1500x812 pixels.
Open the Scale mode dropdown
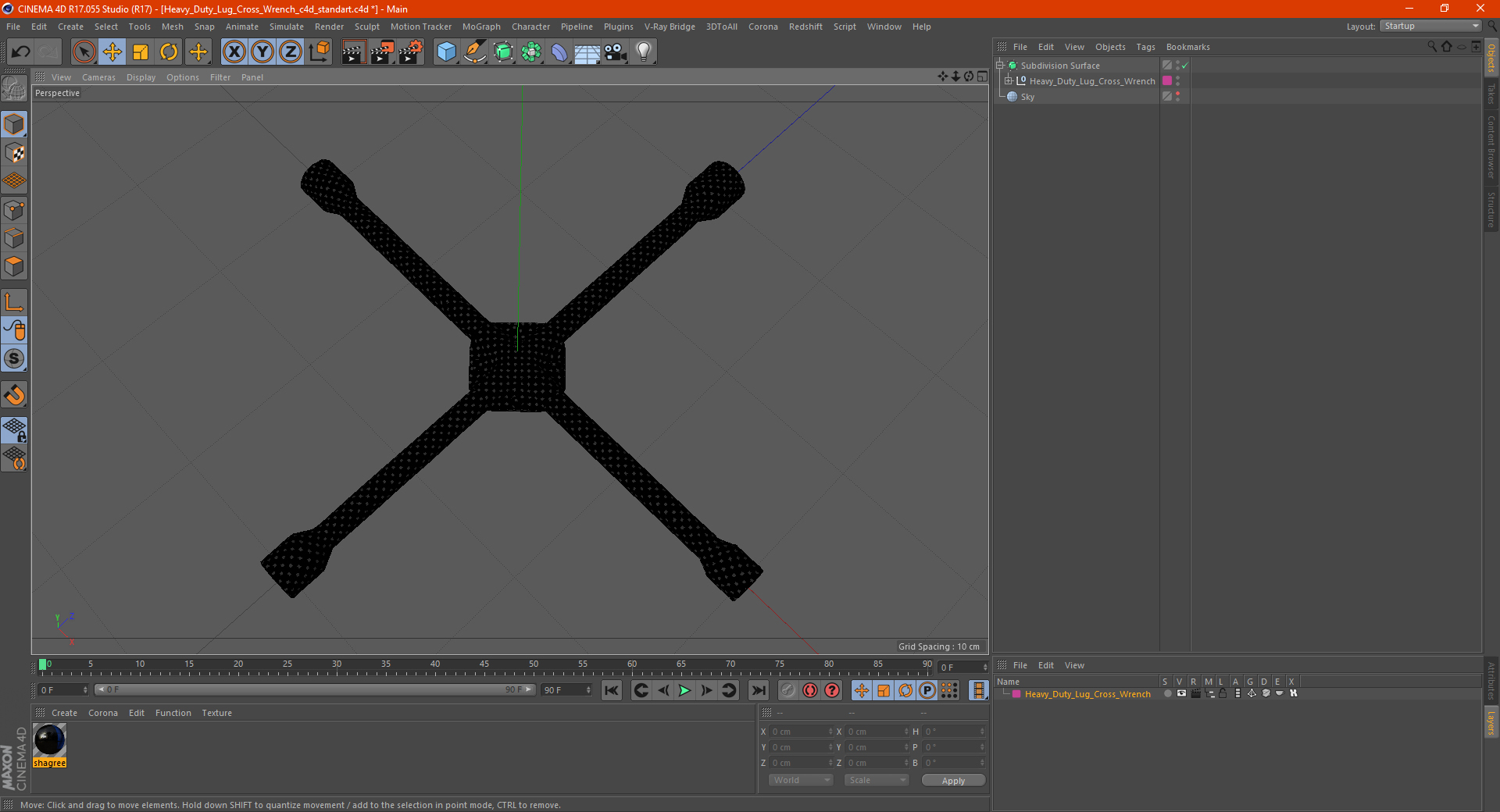point(877,780)
